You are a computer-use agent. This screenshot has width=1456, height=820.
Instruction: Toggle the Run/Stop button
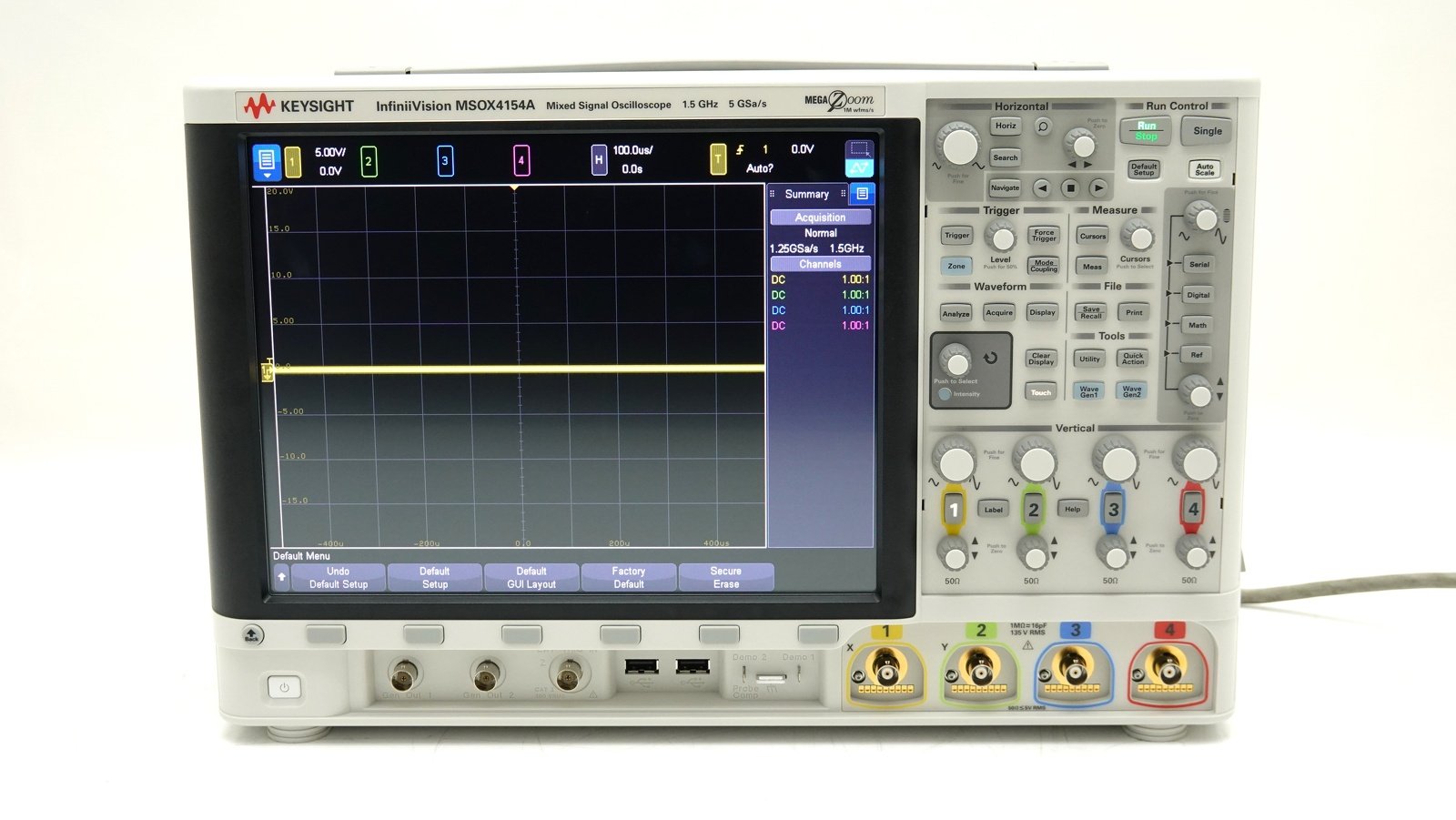click(1146, 131)
